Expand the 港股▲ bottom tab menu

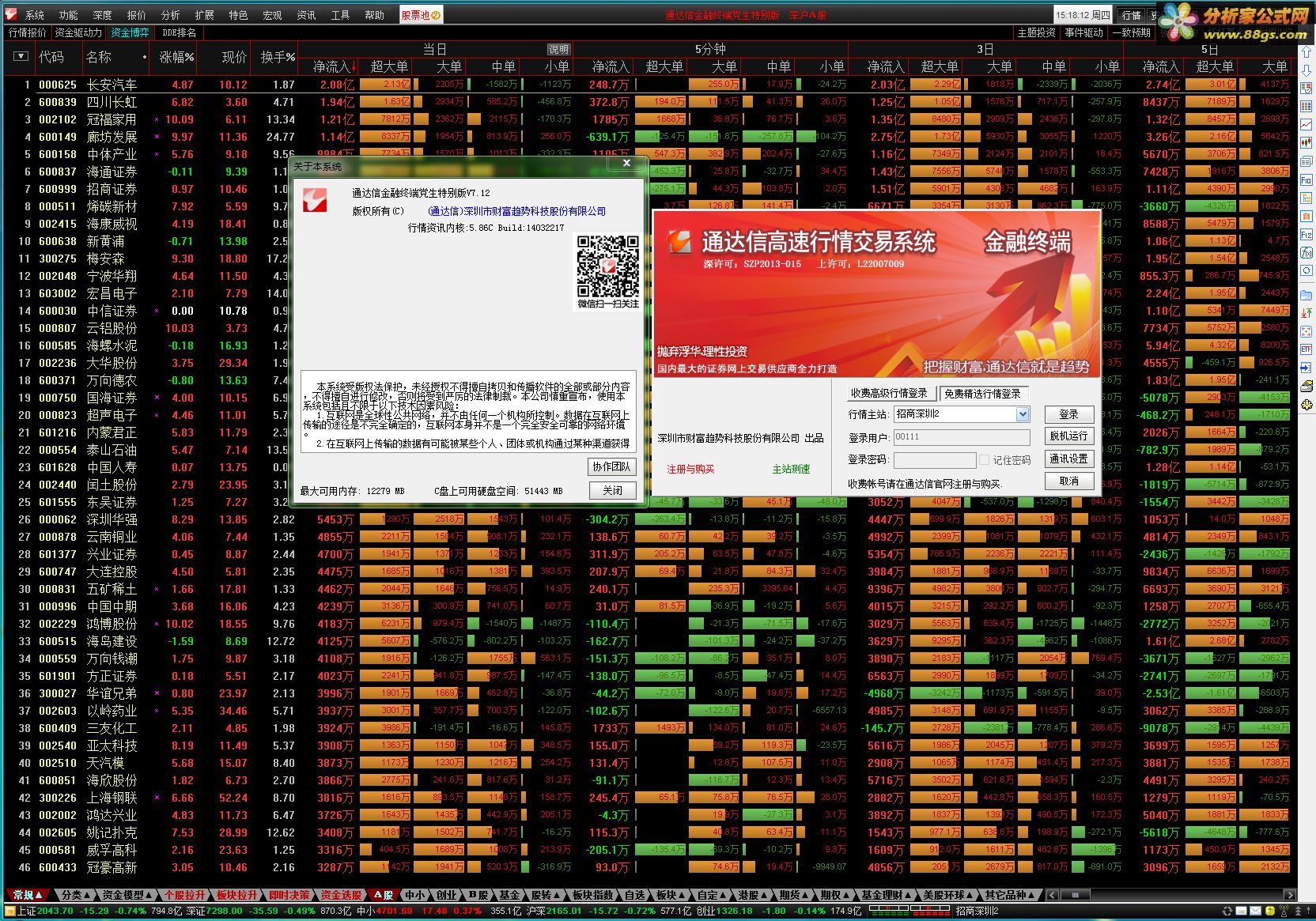pos(751,895)
